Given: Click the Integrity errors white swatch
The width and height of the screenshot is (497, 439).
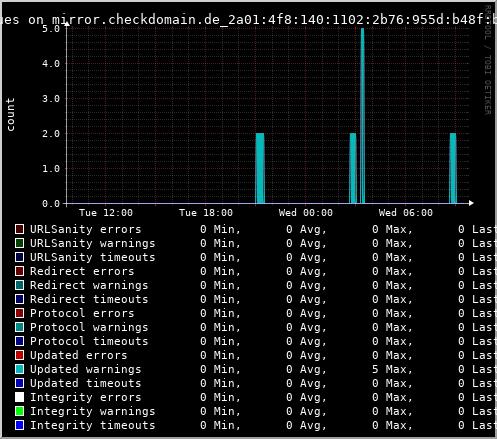Looking at the screenshot, I should click(19, 397).
